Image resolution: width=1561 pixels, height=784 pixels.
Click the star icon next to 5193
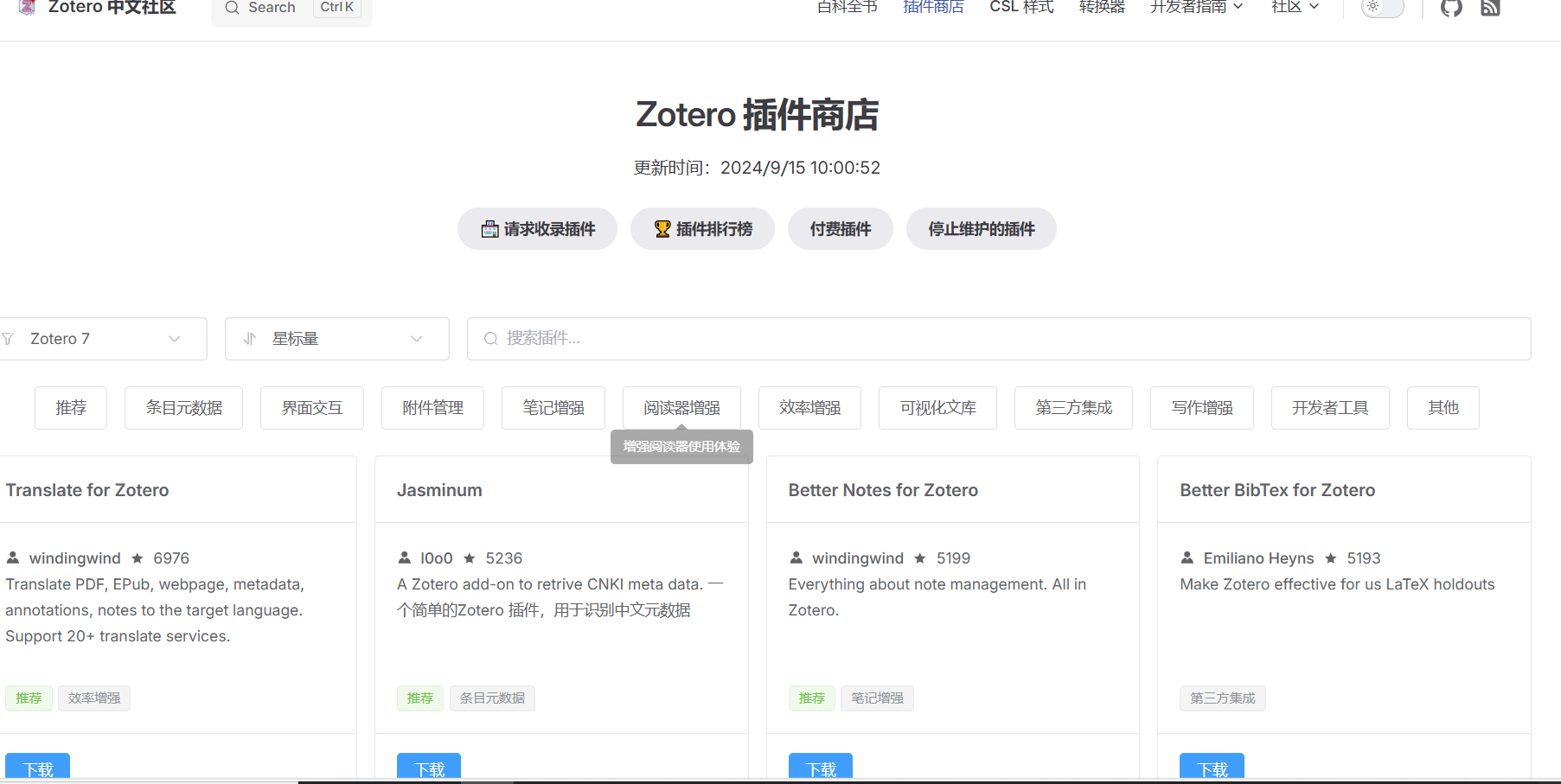click(x=1331, y=558)
